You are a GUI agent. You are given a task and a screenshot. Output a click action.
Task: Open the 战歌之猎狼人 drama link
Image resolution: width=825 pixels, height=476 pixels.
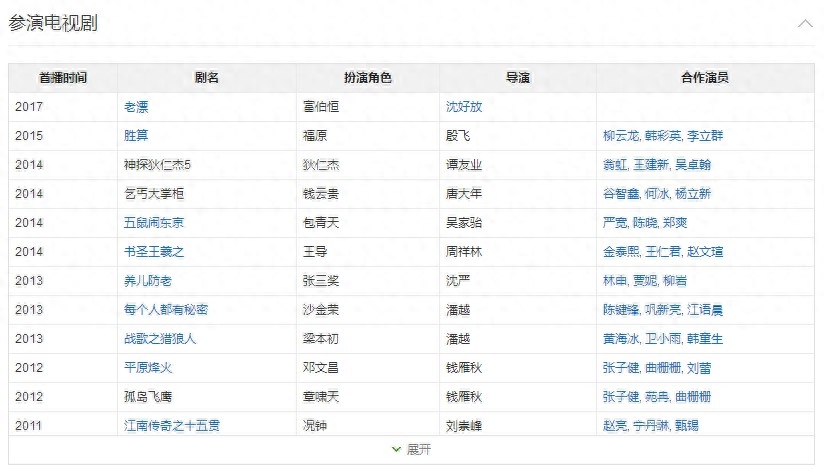[x=160, y=339]
